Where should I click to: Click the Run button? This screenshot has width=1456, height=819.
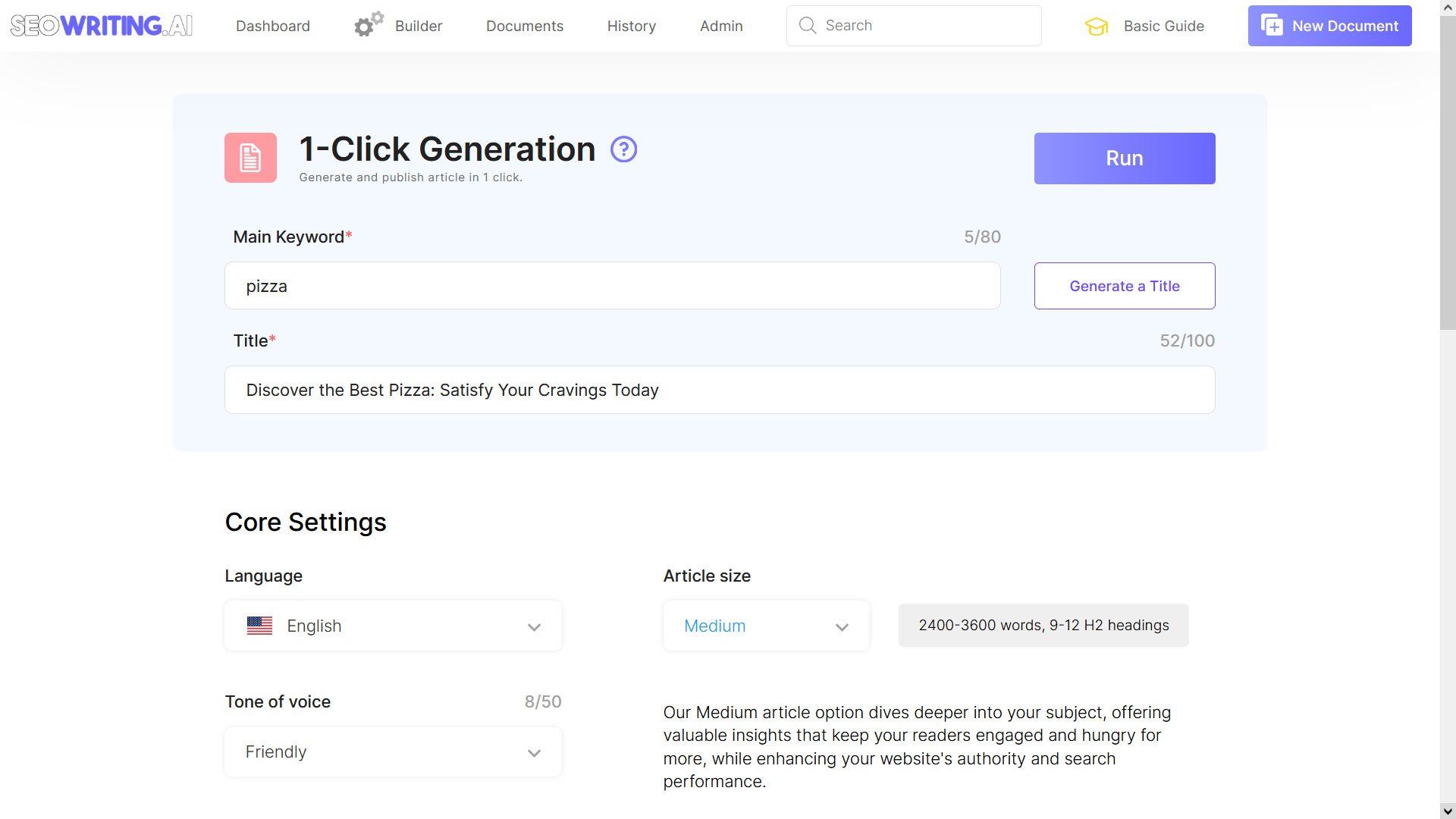1124,158
